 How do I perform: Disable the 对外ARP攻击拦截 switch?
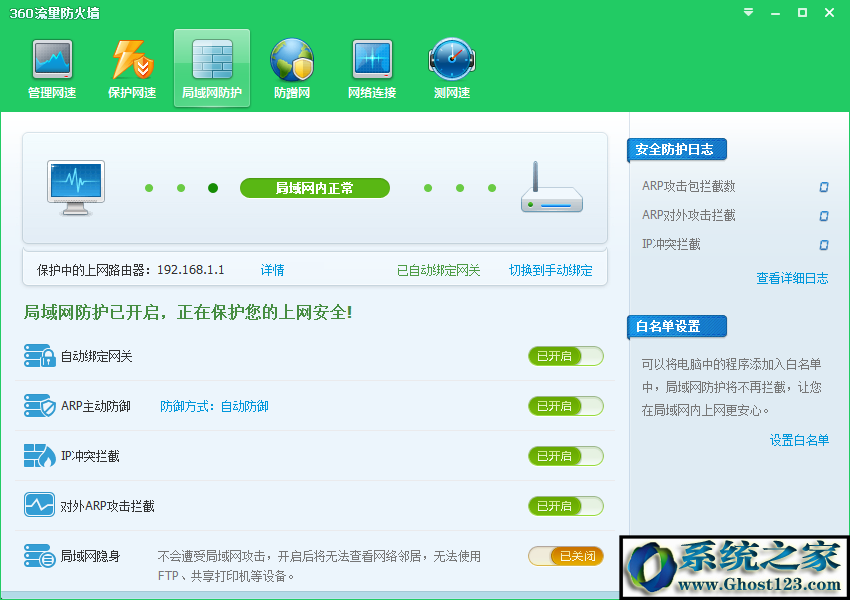(566, 506)
